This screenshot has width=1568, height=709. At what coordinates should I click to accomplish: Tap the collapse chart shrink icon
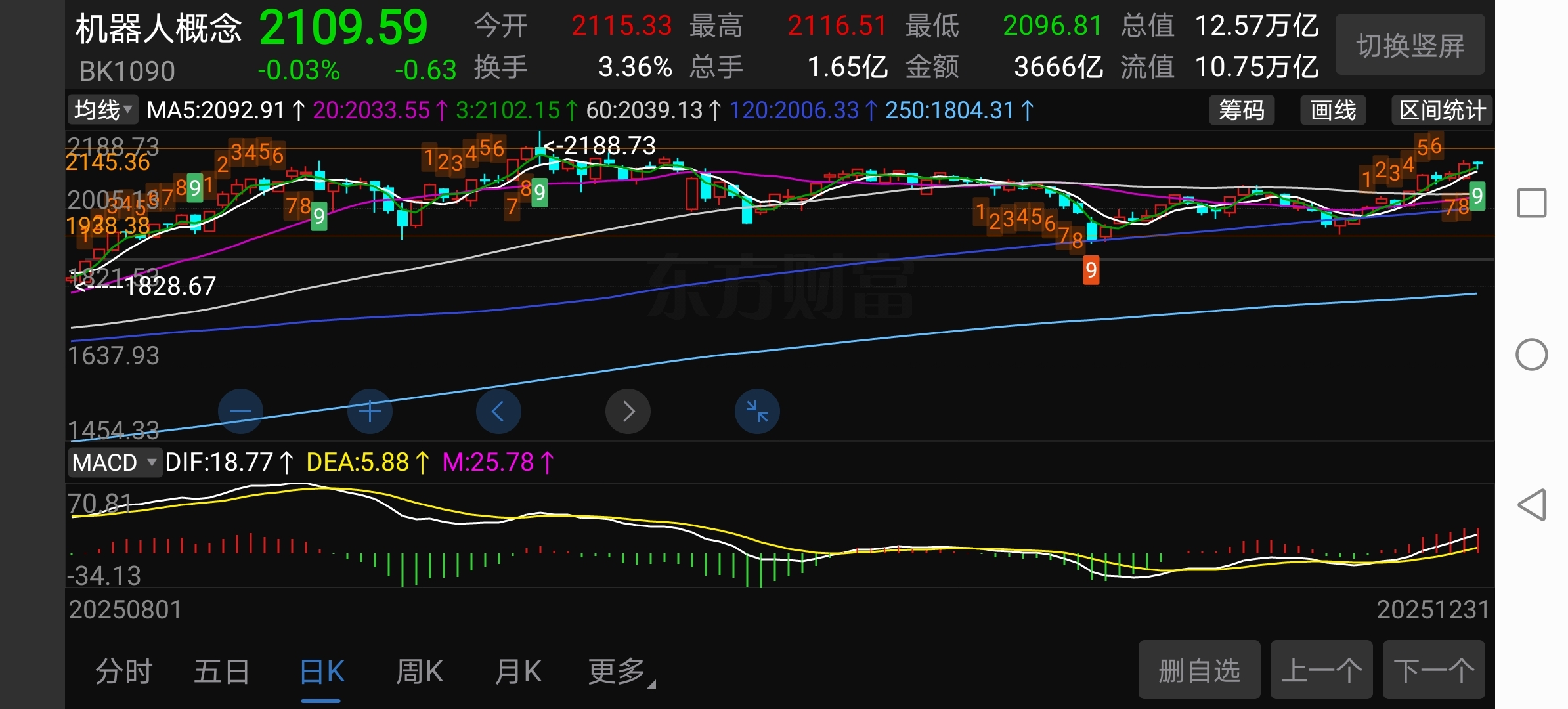(x=757, y=412)
